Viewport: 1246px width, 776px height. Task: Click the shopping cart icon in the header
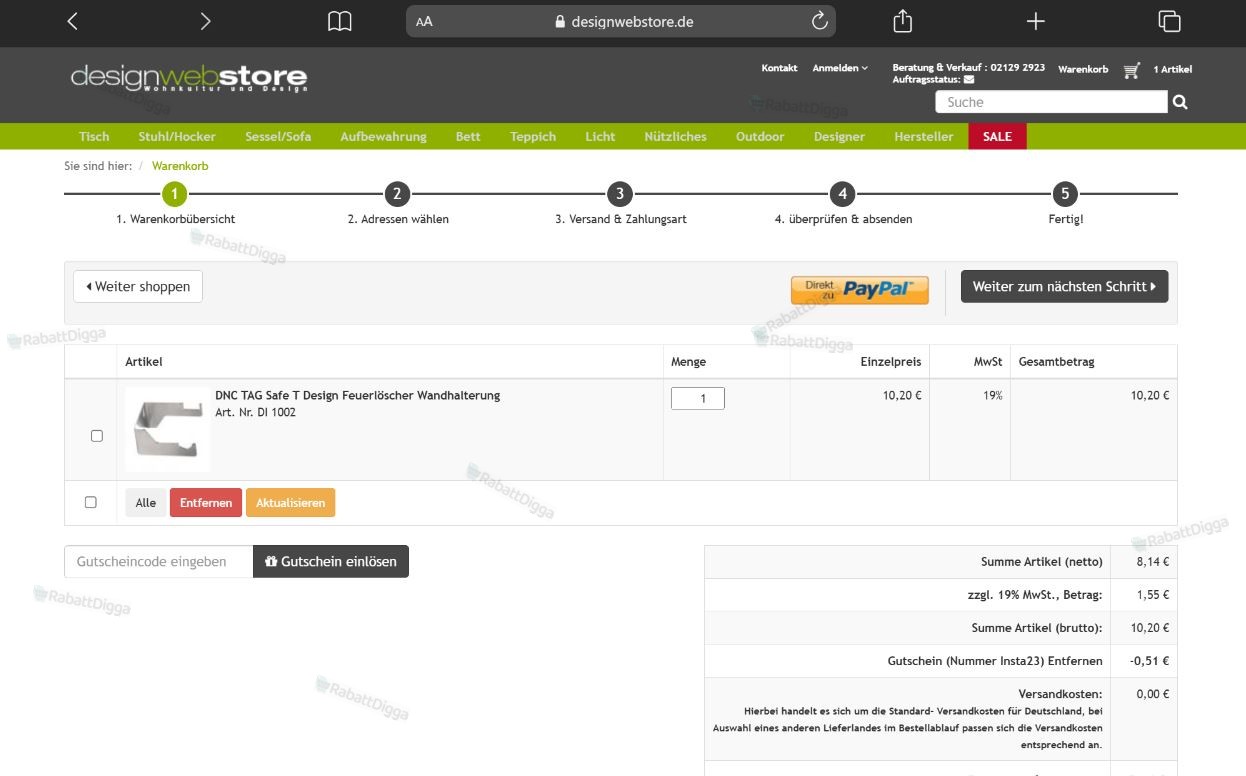click(x=1131, y=70)
